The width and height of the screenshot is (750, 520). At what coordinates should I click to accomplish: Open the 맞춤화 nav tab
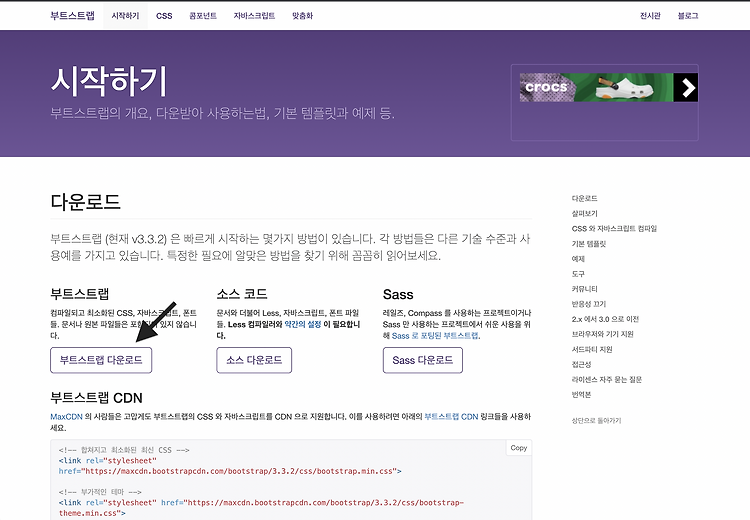[x=302, y=16]
